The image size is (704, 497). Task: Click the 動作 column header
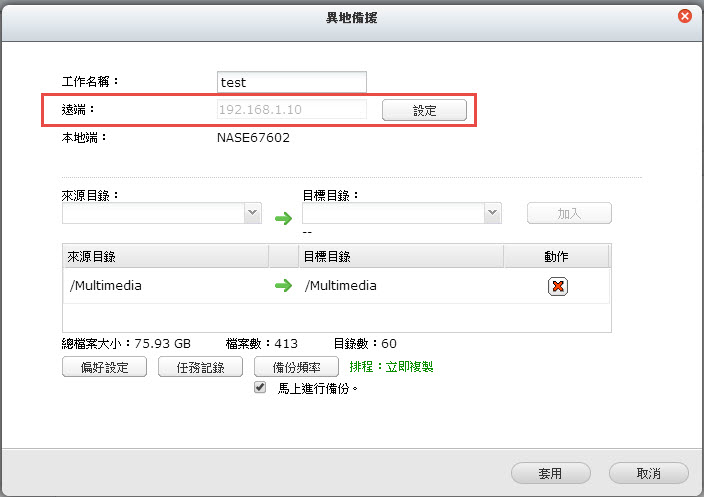point(556,256)
